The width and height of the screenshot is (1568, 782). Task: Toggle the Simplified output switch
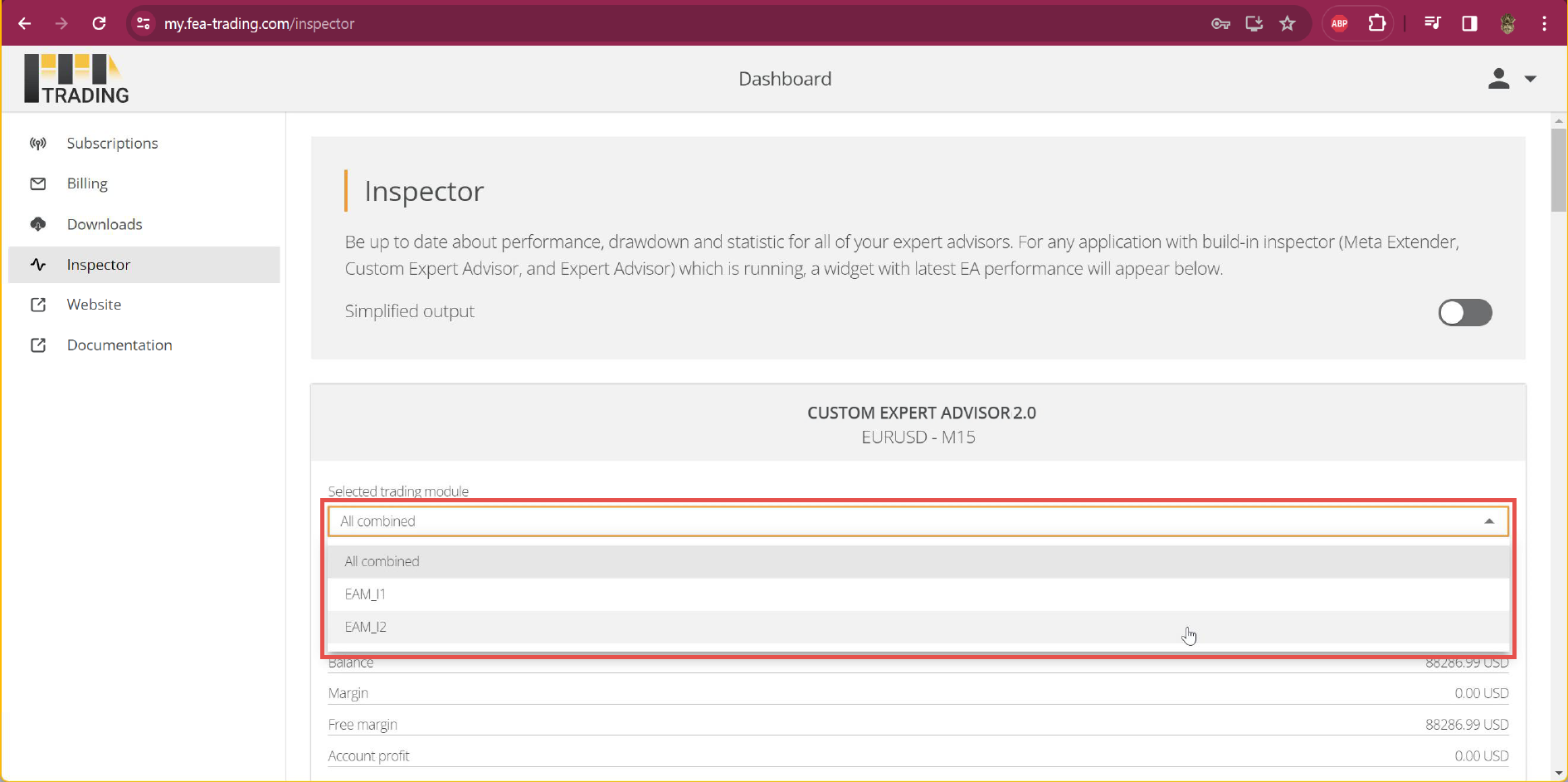click(x=1465, y=313)
